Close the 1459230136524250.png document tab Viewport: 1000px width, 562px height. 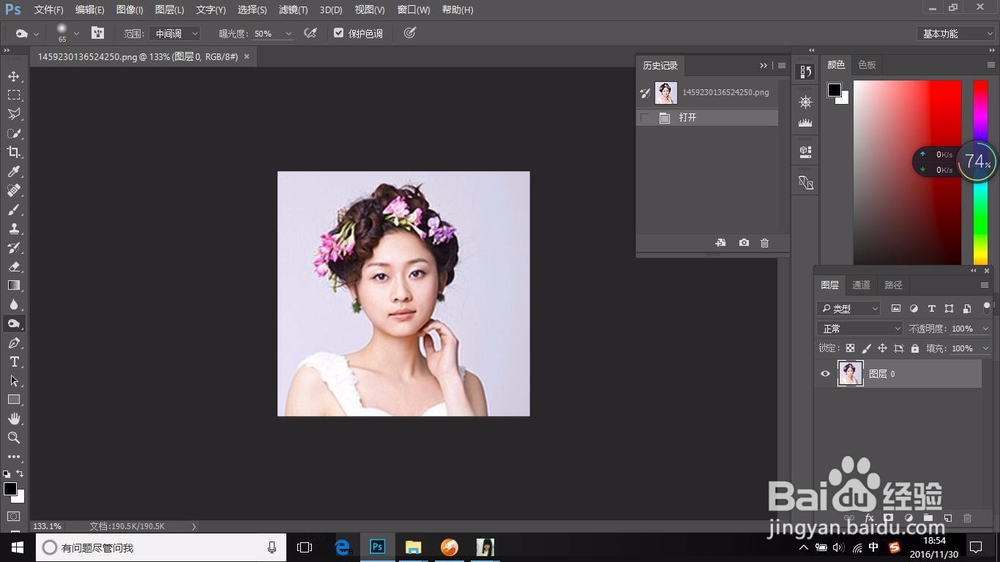point(247,57)
